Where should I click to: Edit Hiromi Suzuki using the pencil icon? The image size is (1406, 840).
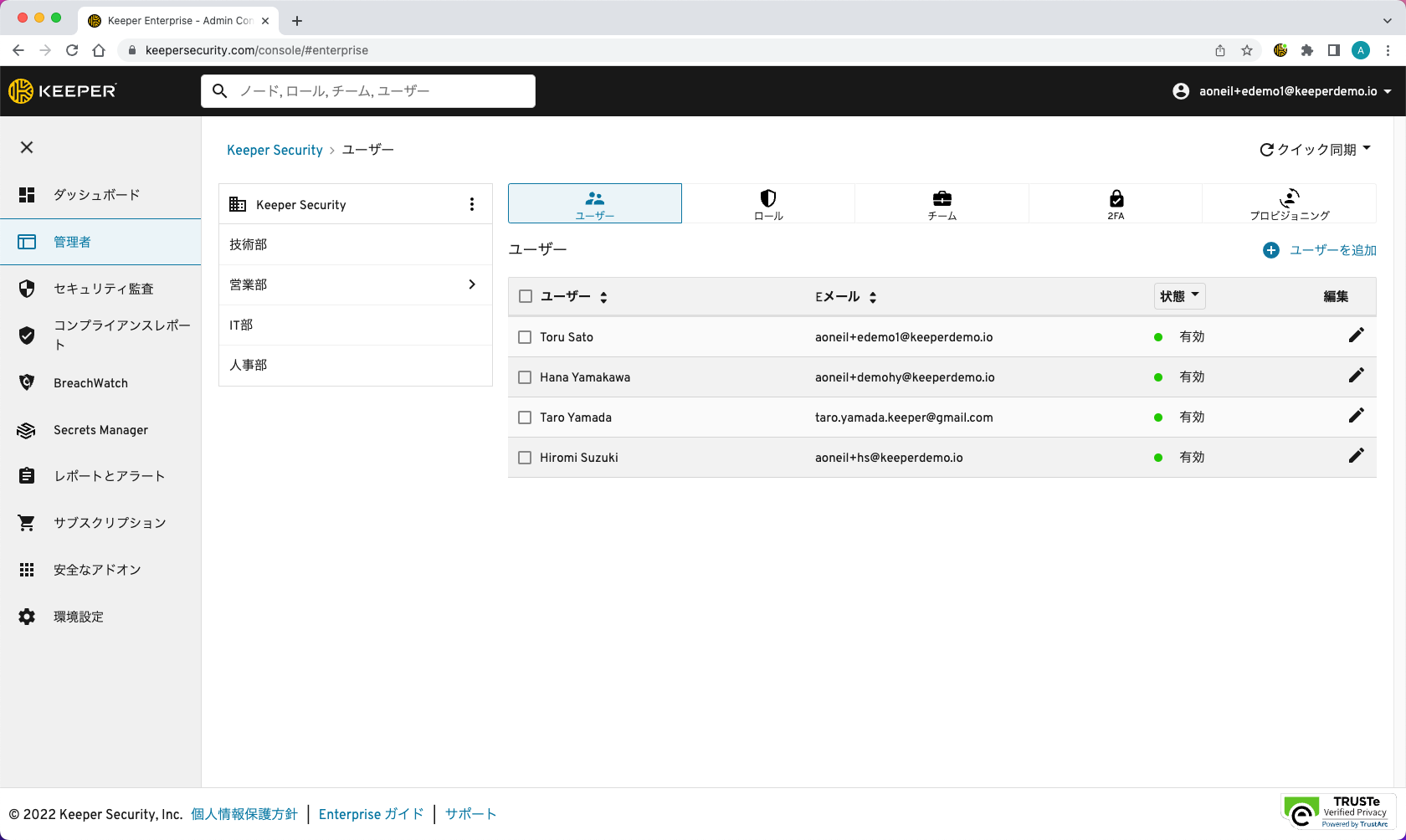[x=1356, y=456]
